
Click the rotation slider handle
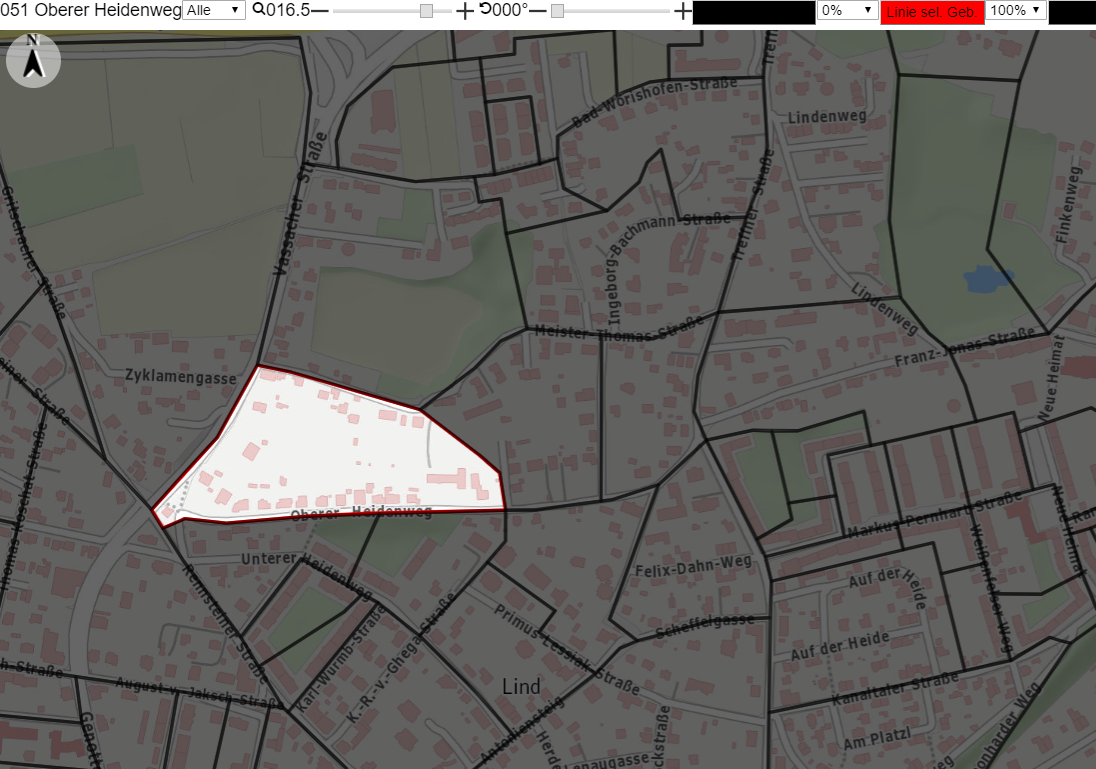(x=557, y=11)
